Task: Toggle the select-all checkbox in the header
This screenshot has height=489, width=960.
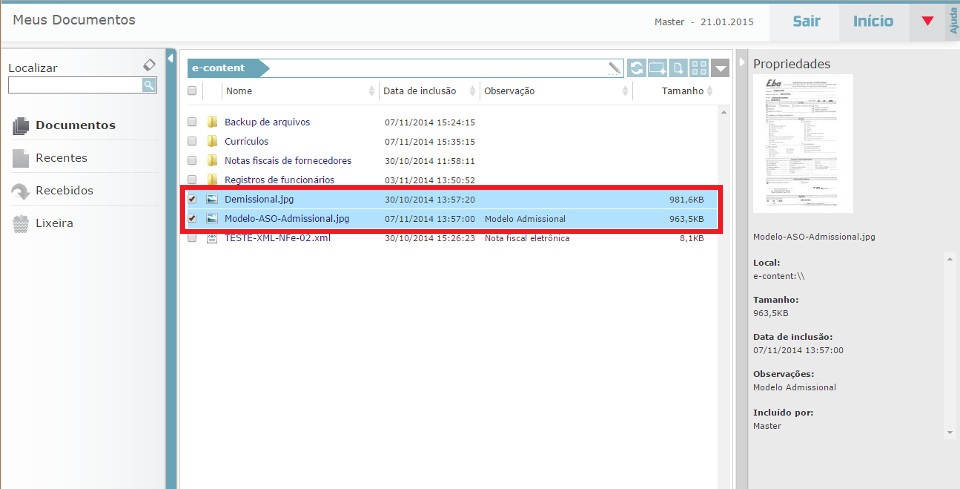Action: [192, 91]
